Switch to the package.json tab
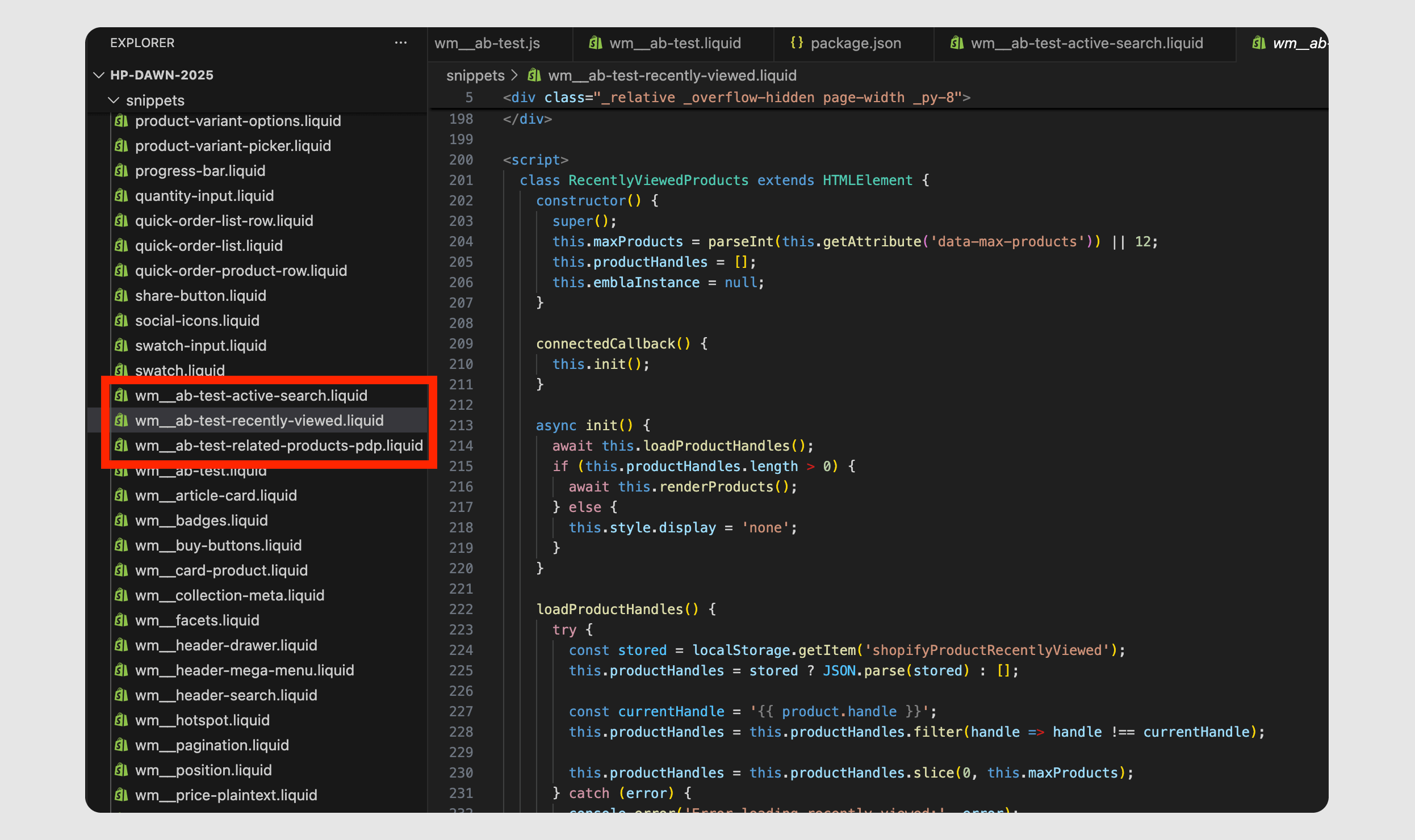1415x840 pixels. 855,43
